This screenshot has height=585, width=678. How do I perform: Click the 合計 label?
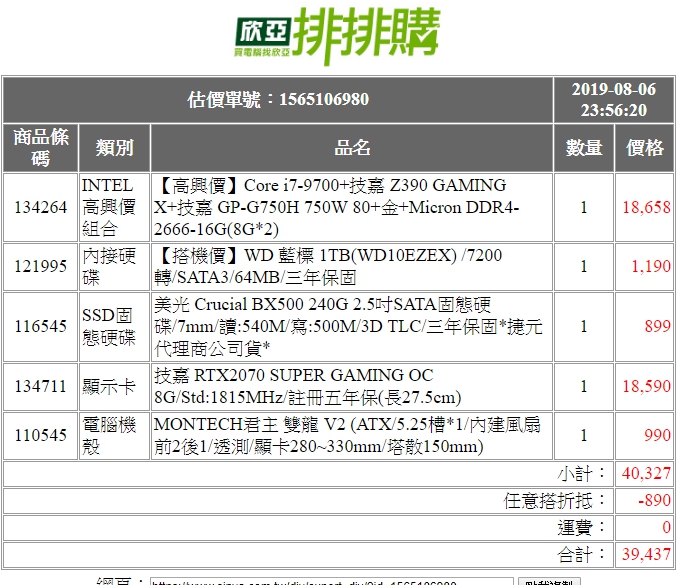581,555
